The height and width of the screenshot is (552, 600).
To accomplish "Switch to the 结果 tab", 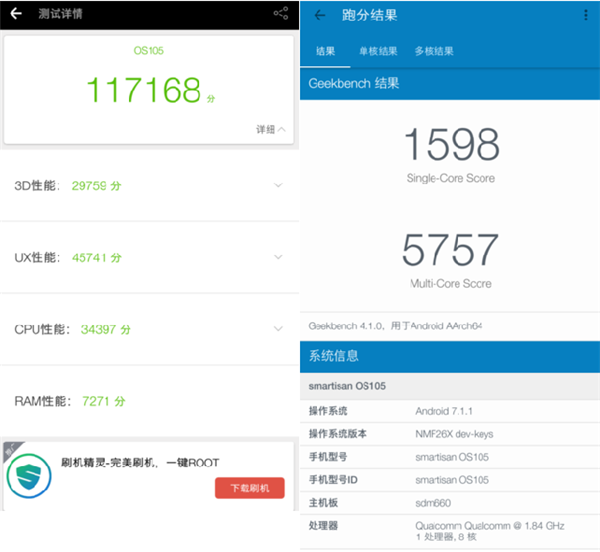I will pyautogui.click(x=325, y=51).
